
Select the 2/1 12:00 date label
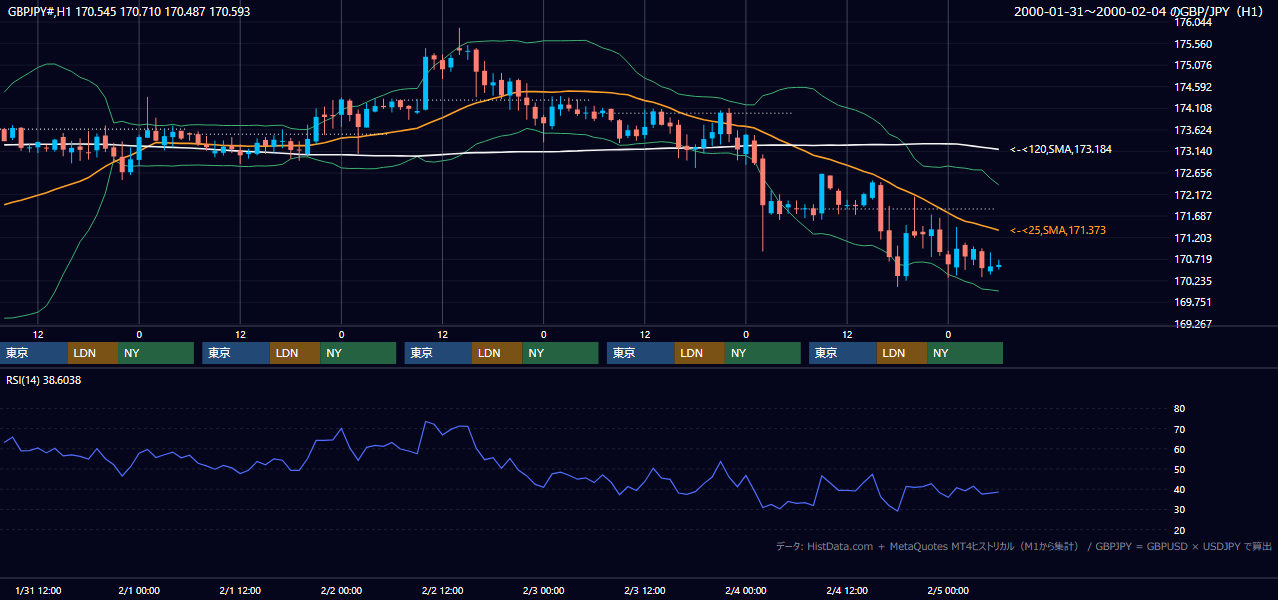point(240,590)
